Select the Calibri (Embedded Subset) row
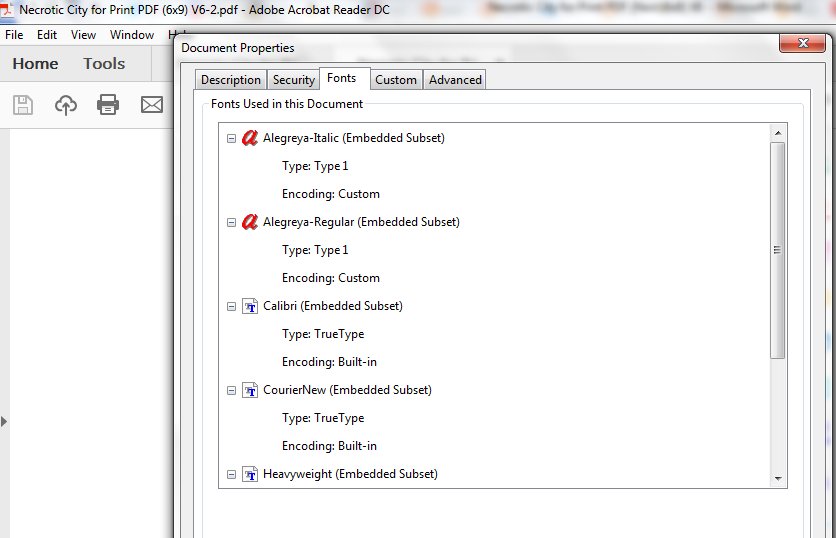836x538 pixels. 333,306
